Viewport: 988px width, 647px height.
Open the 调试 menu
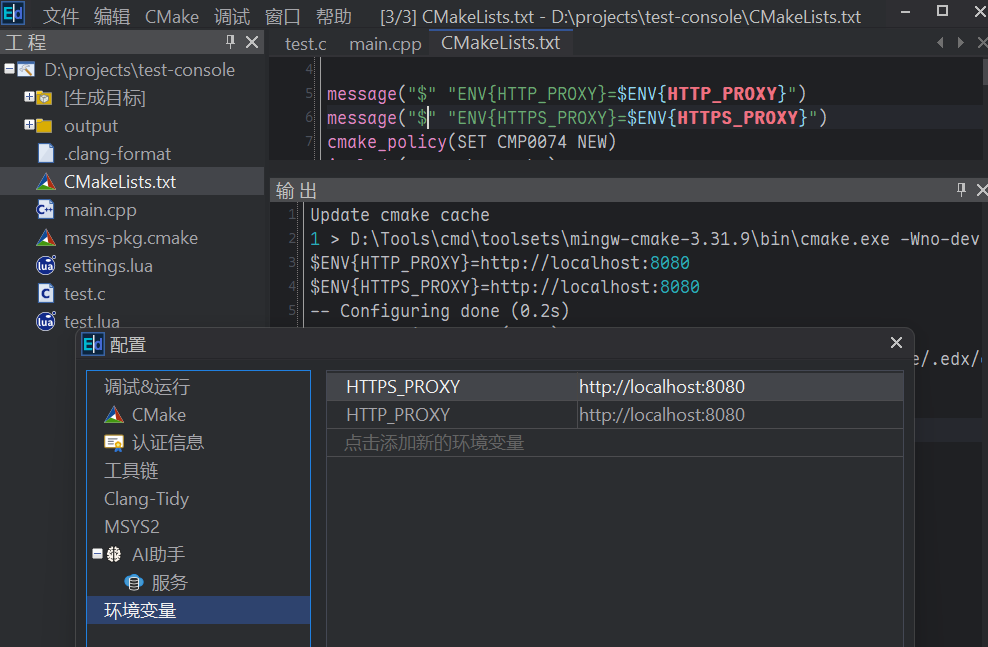pos(232,17)
